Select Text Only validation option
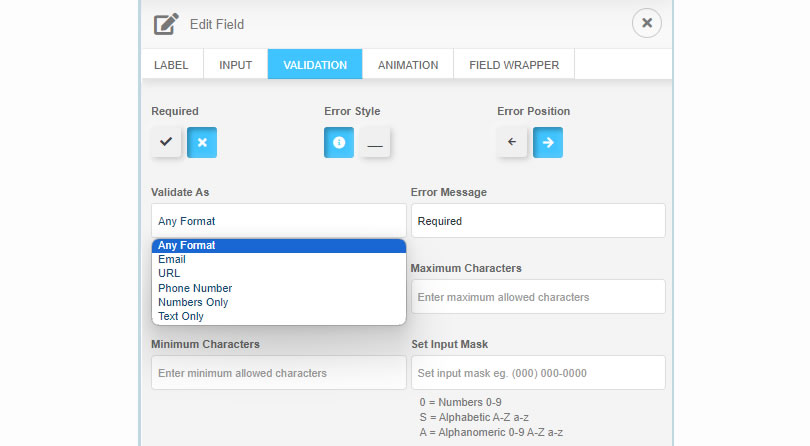 [279, 316]
